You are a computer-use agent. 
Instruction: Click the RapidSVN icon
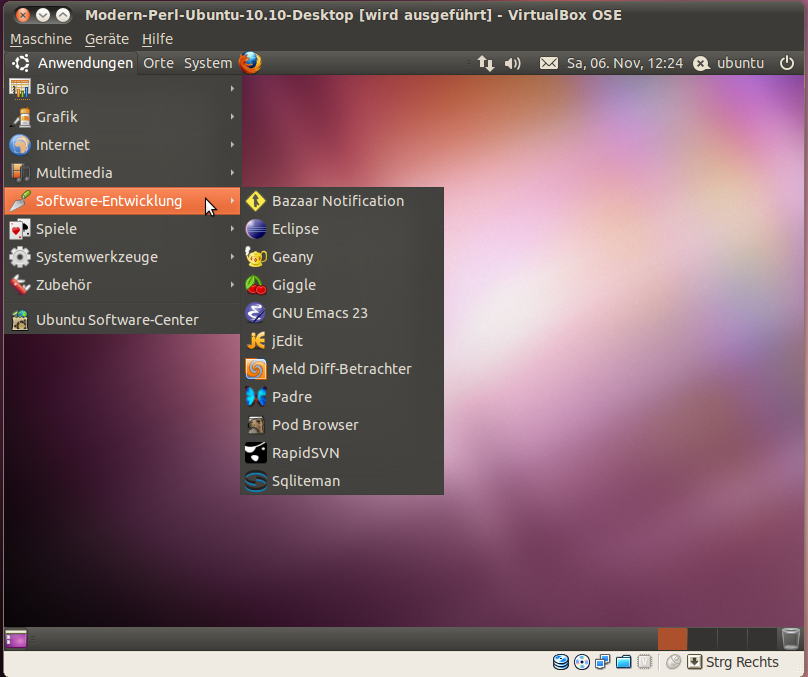point(256,453)
